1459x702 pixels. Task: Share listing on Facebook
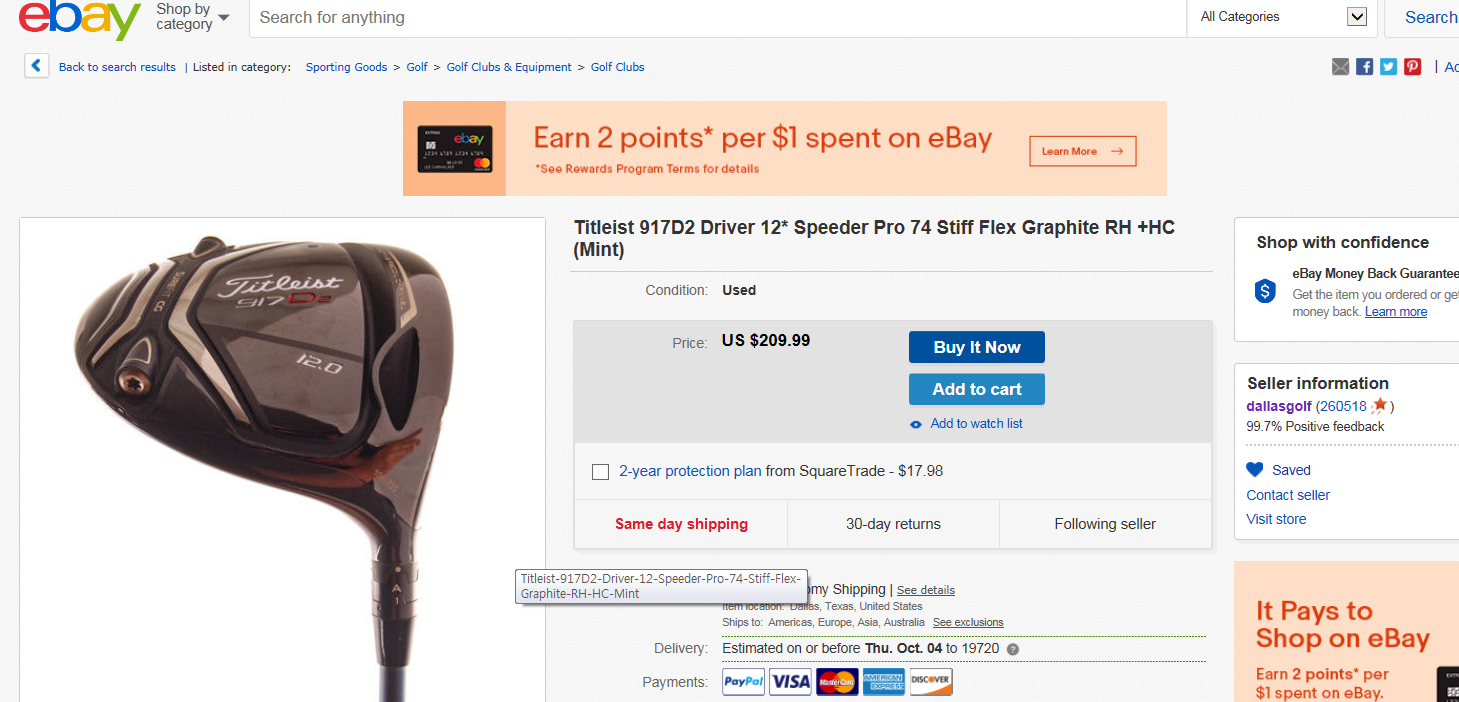point(1365,67)
